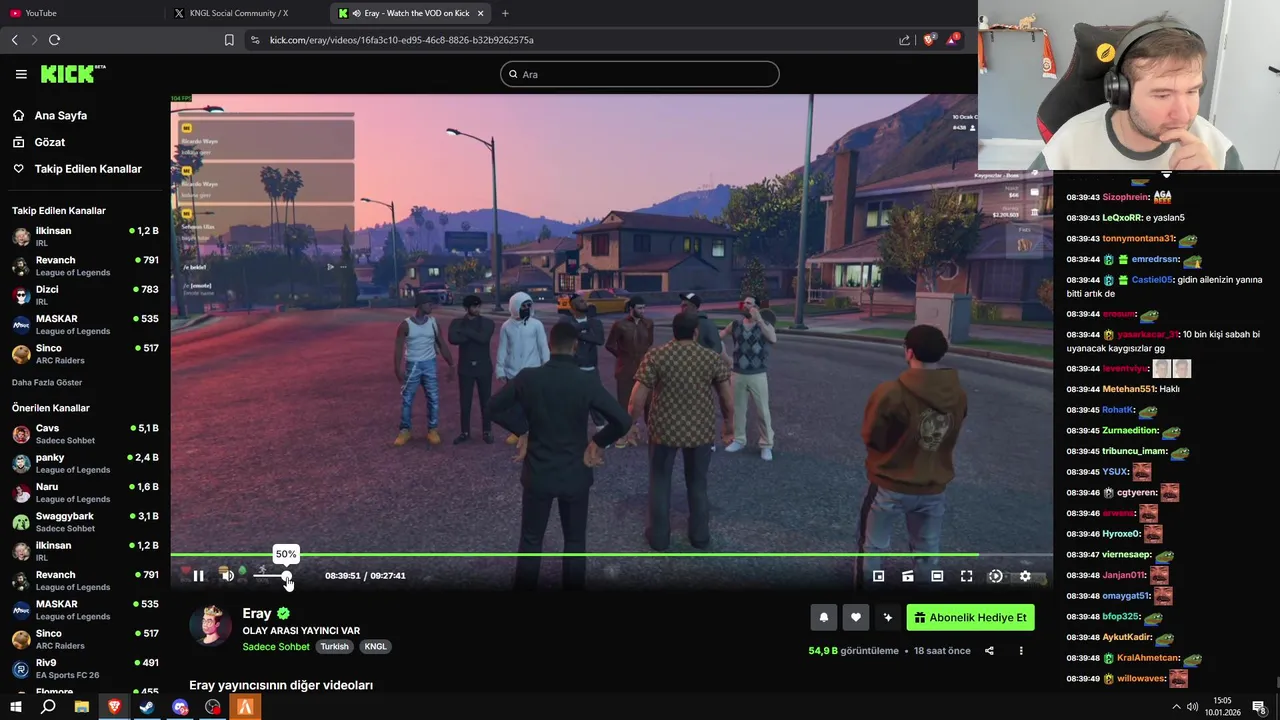Share page from address bar icon
The height and width of the screenshot is (720, 1280).
[x=904, y=40]
